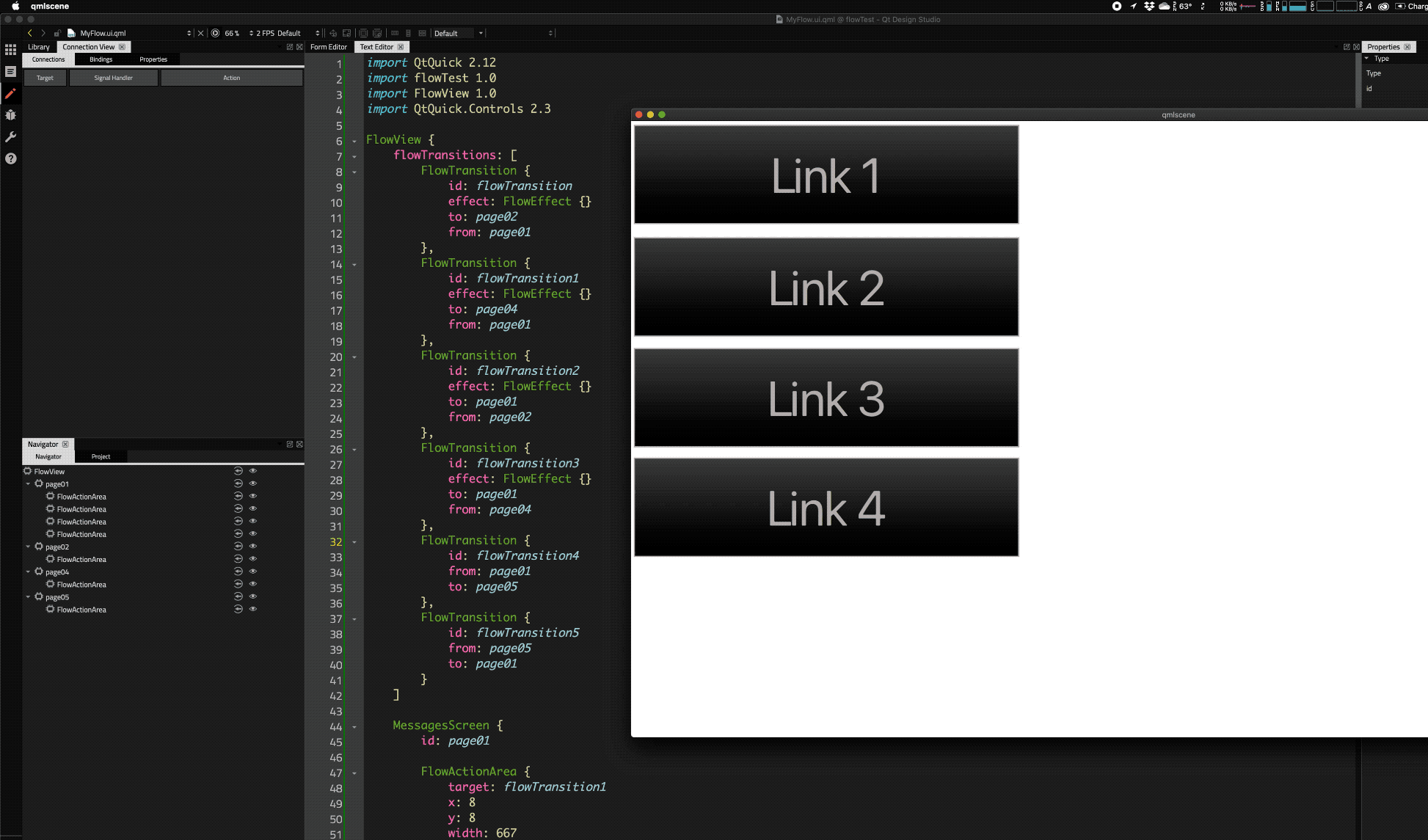Click the go back arrow in toolbar
Viewport: 1428px width, 840px height.
(x=30, y=33)
